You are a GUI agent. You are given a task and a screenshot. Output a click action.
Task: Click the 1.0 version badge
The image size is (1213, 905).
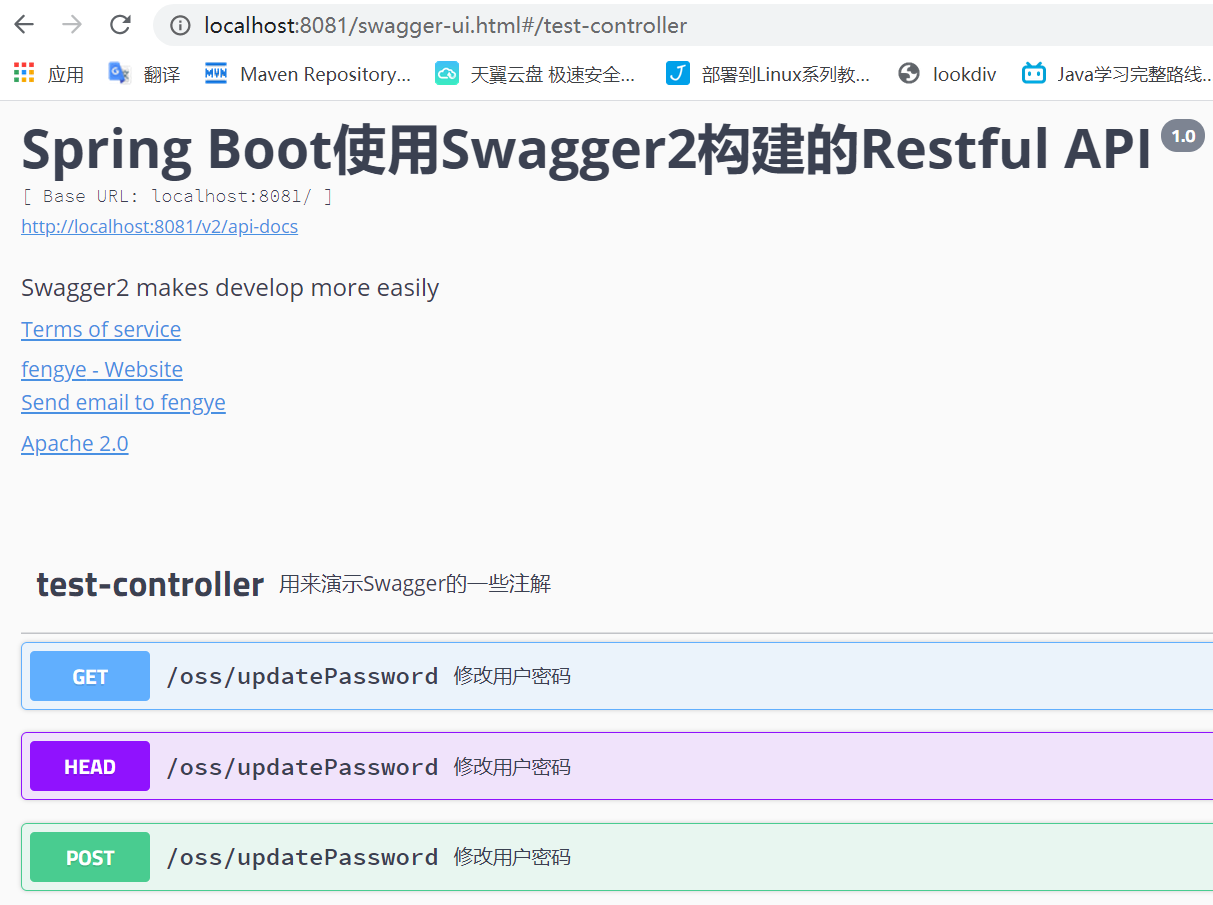[1183, 136]
